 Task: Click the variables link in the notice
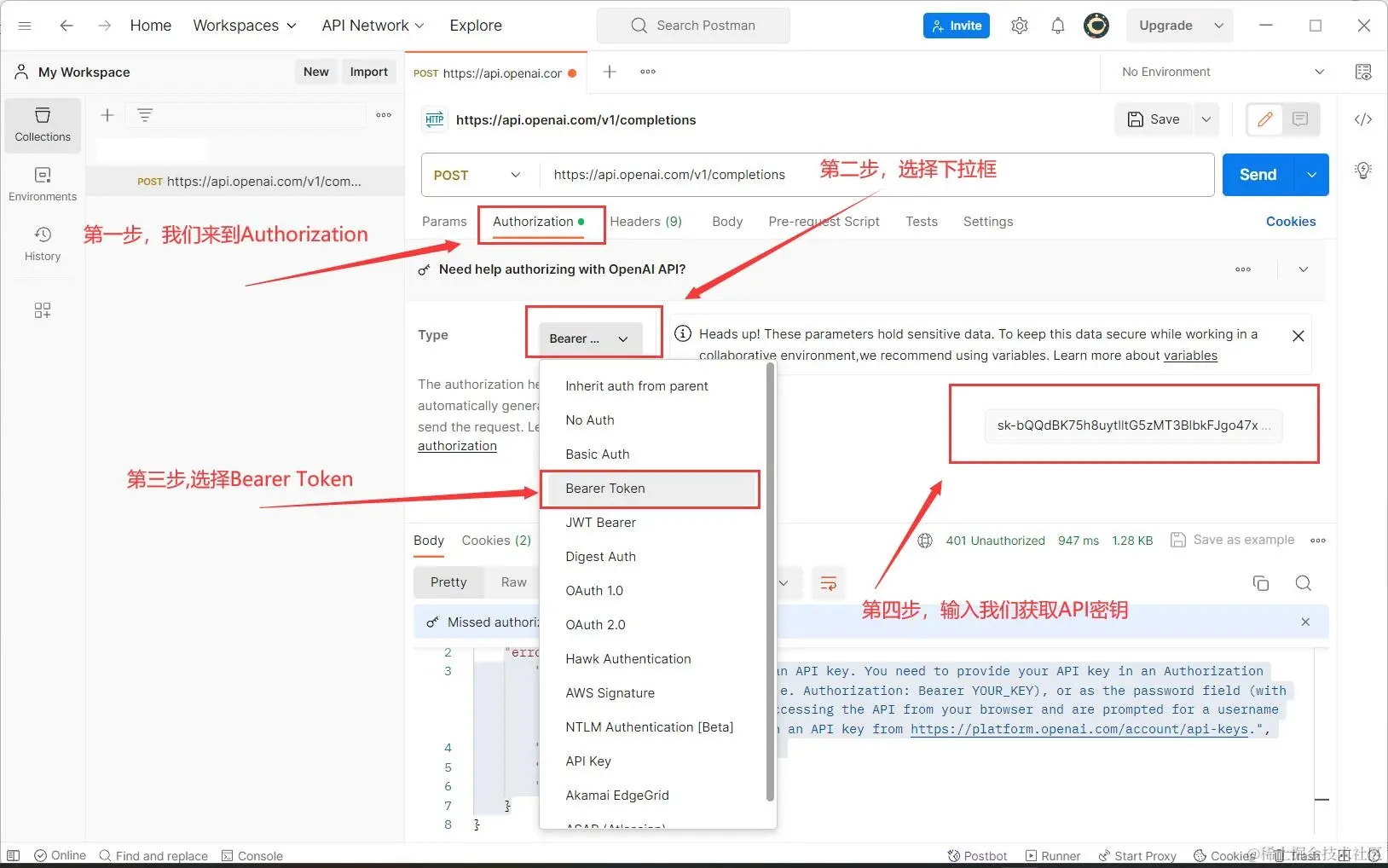(1190, 356)
